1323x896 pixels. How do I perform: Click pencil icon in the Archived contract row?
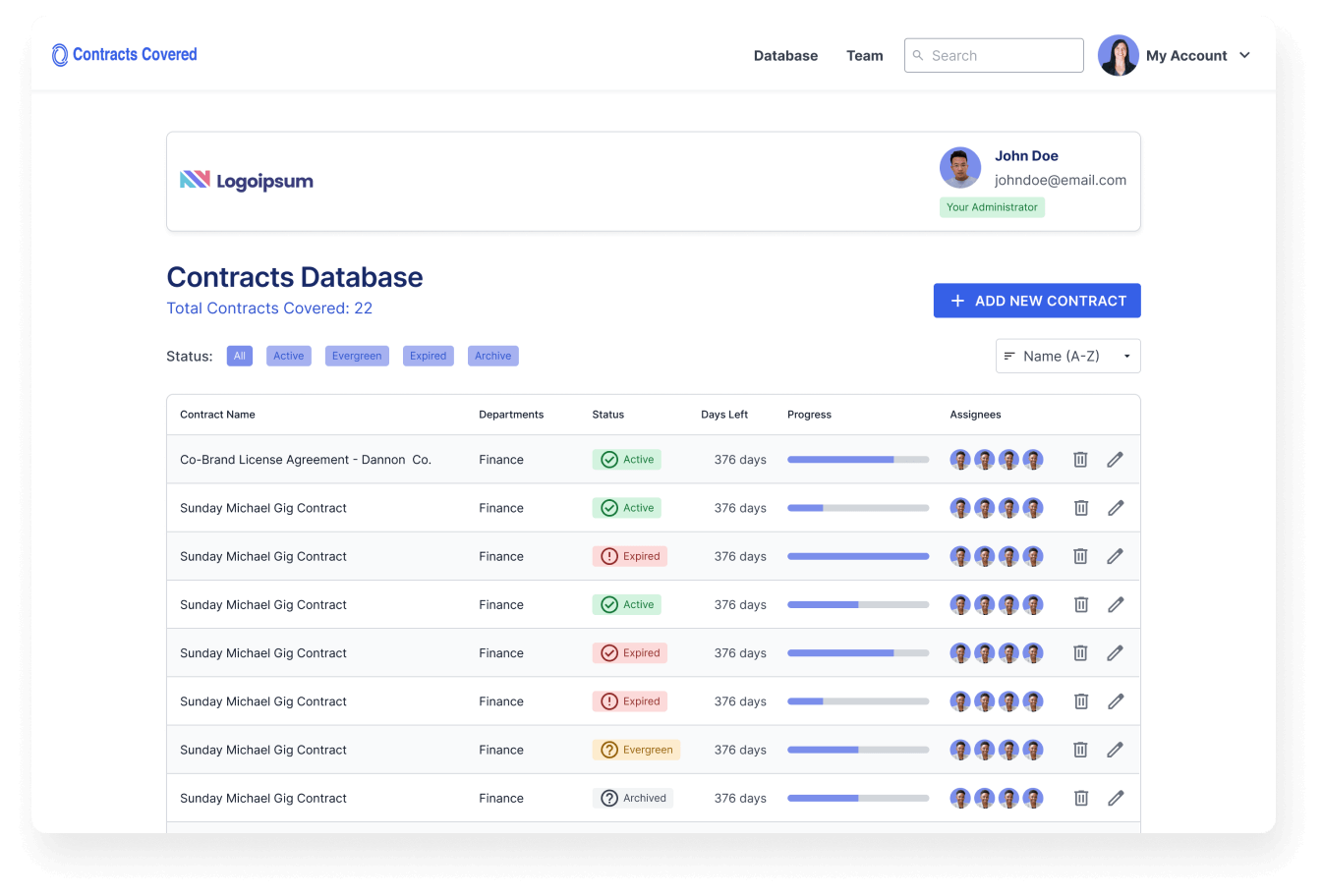click(1115, 798)
